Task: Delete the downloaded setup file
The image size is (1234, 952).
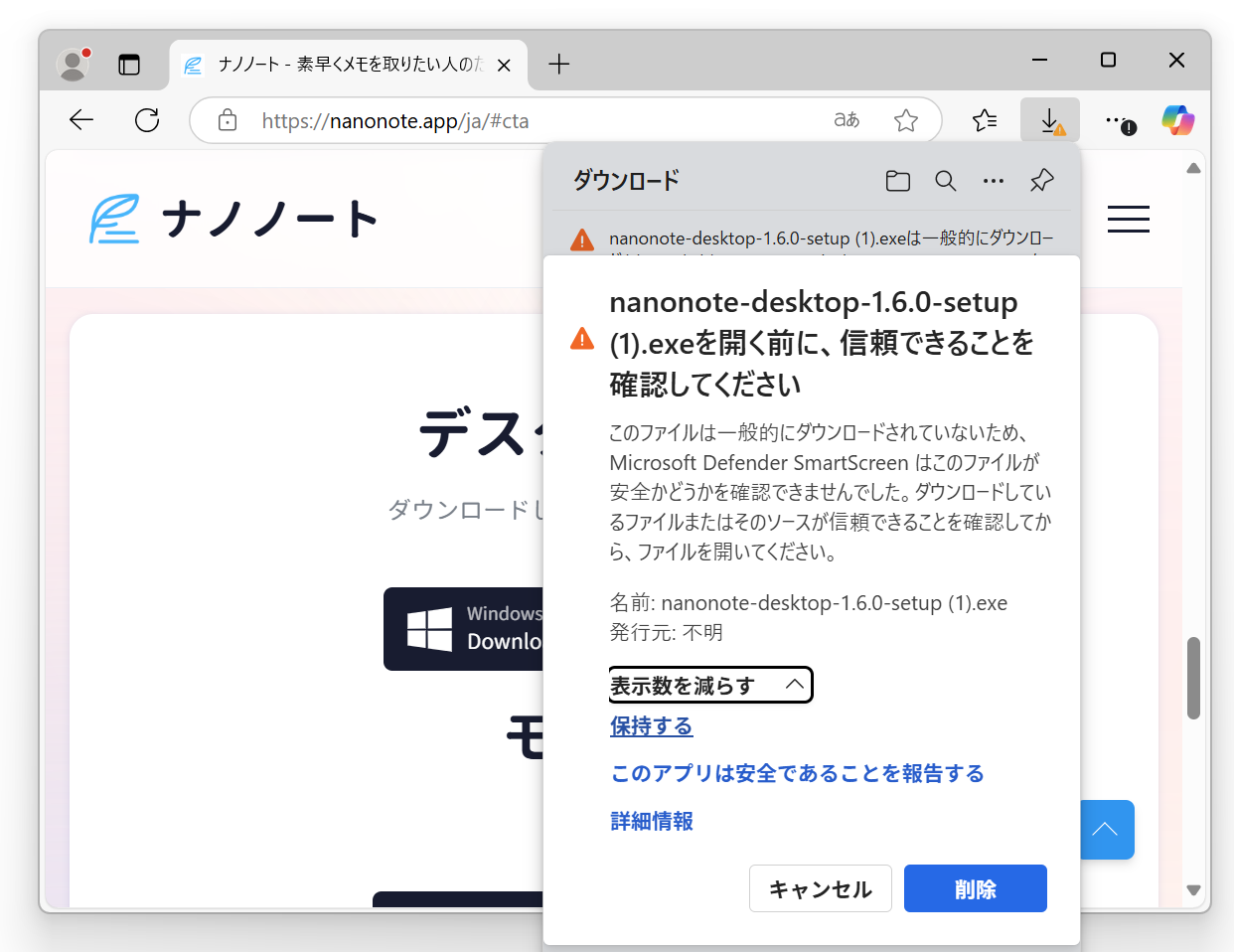Action: pyautogui.click(x=975, y=888)
